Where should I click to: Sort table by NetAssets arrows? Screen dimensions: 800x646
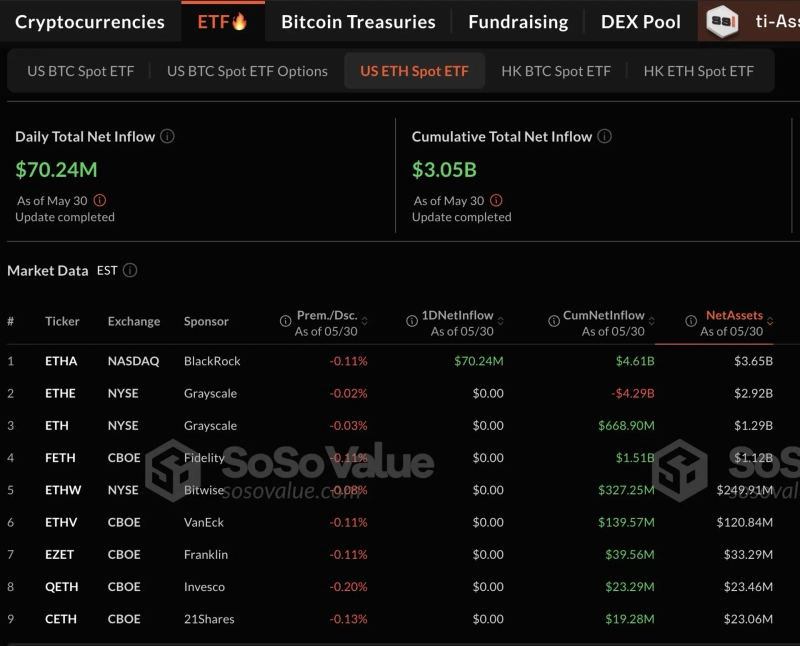[x=770, y=322]
